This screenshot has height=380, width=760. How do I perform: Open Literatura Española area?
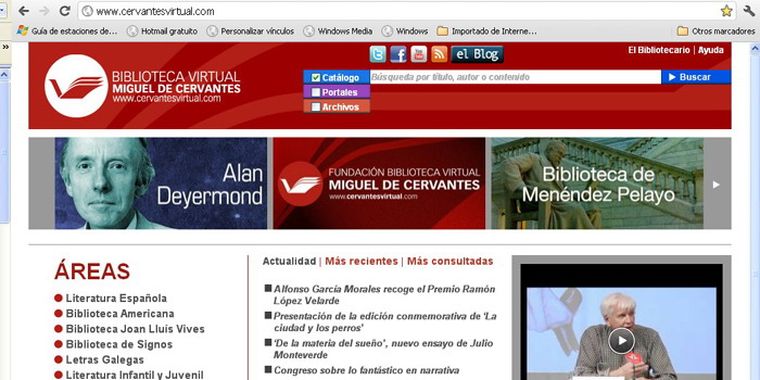(x=116, y=298)
